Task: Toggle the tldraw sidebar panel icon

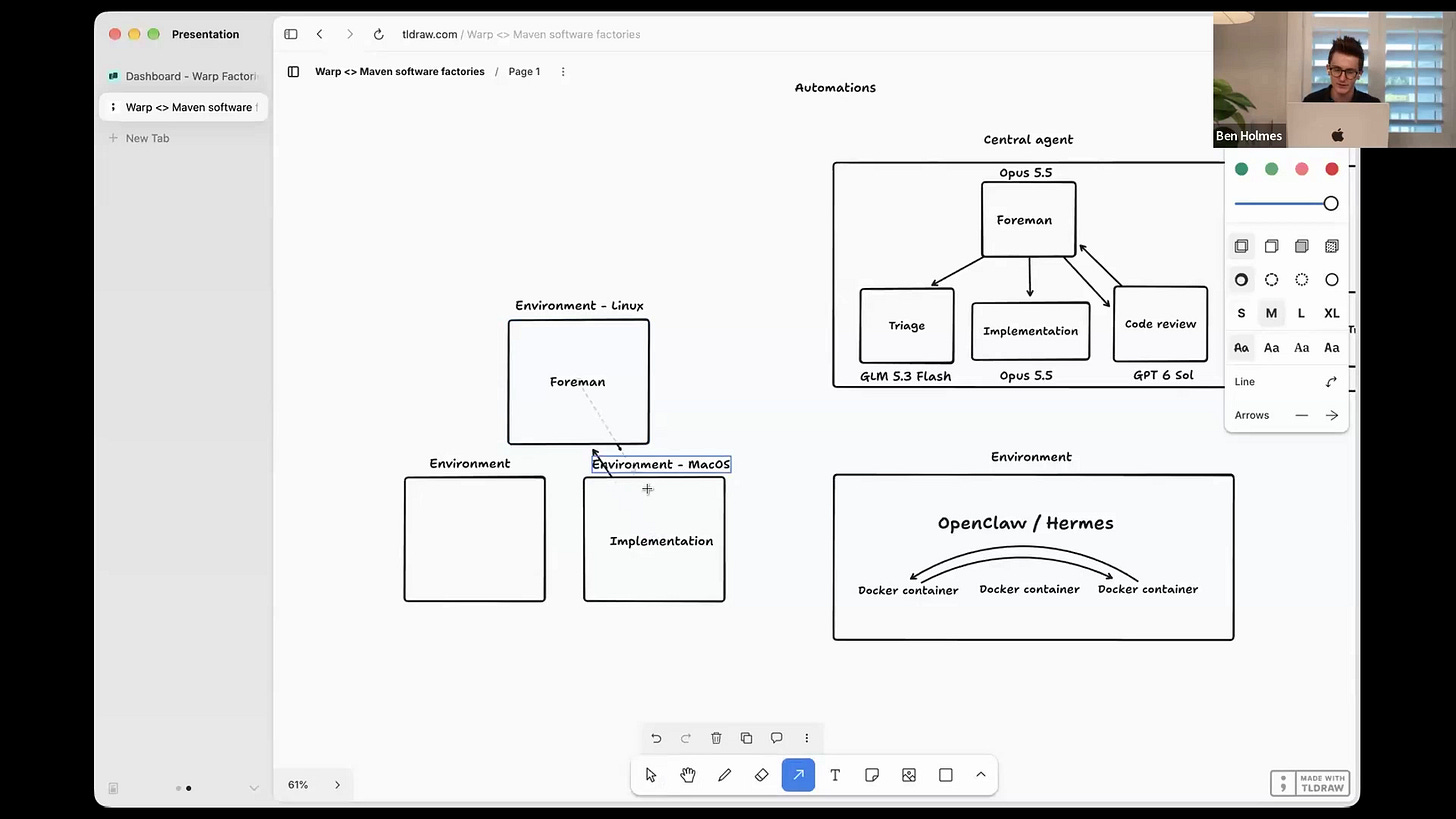Action: 293,72
